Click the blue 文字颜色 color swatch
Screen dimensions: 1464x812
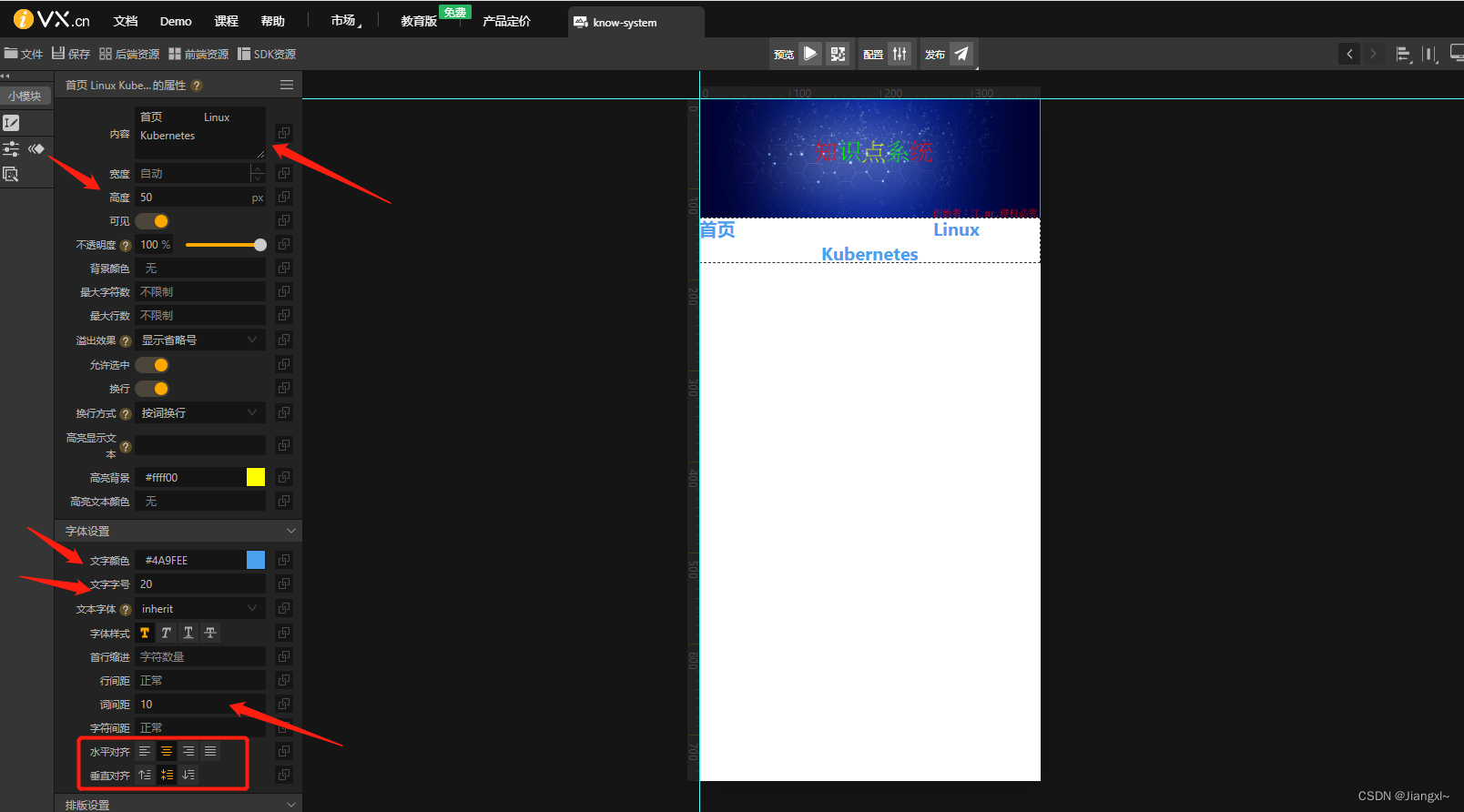pos(256,560)
